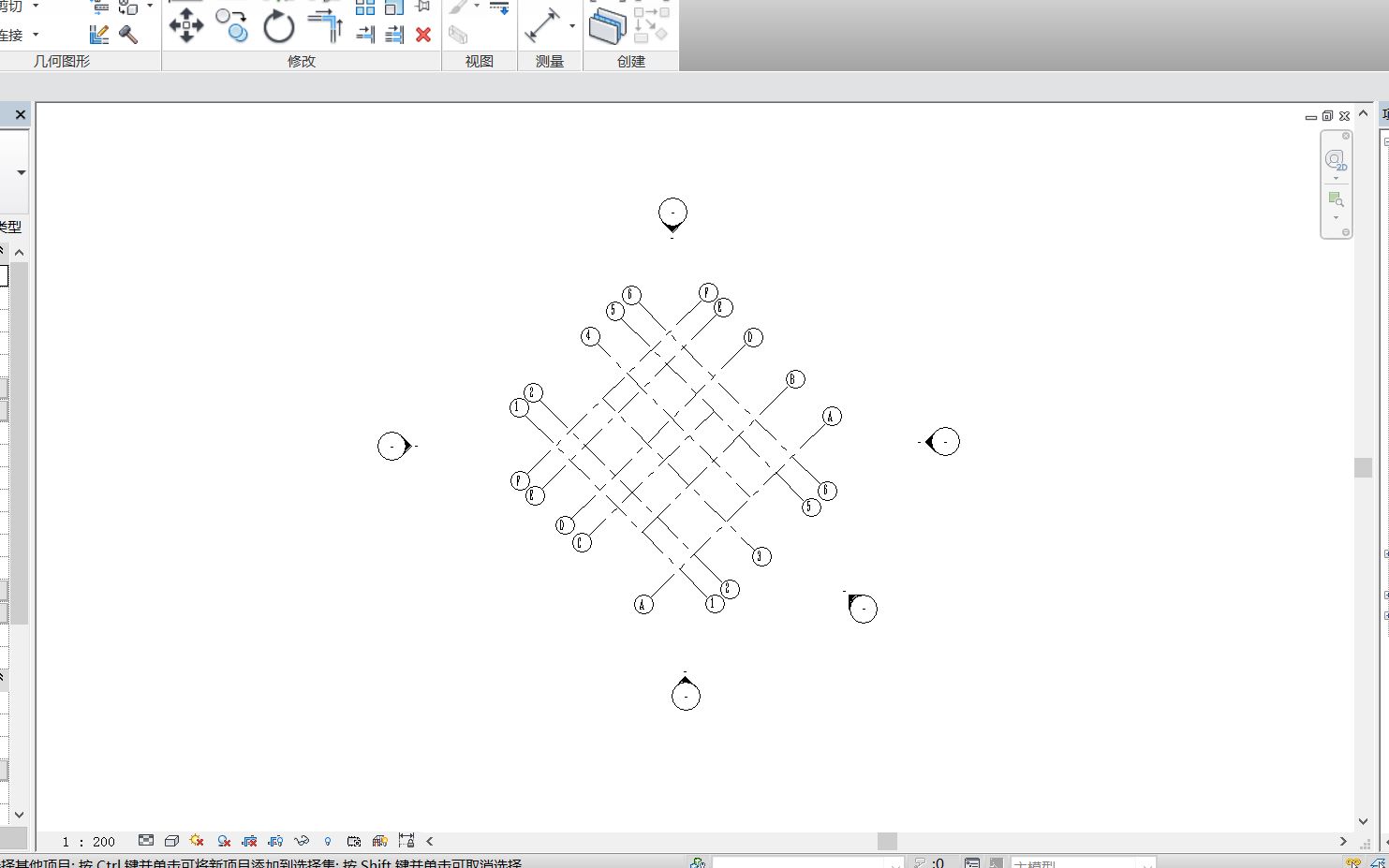The height and width of the screenshot is (868, 1389).
Task: Click the properties panel scroll down arrow
Action: [19, 815]
